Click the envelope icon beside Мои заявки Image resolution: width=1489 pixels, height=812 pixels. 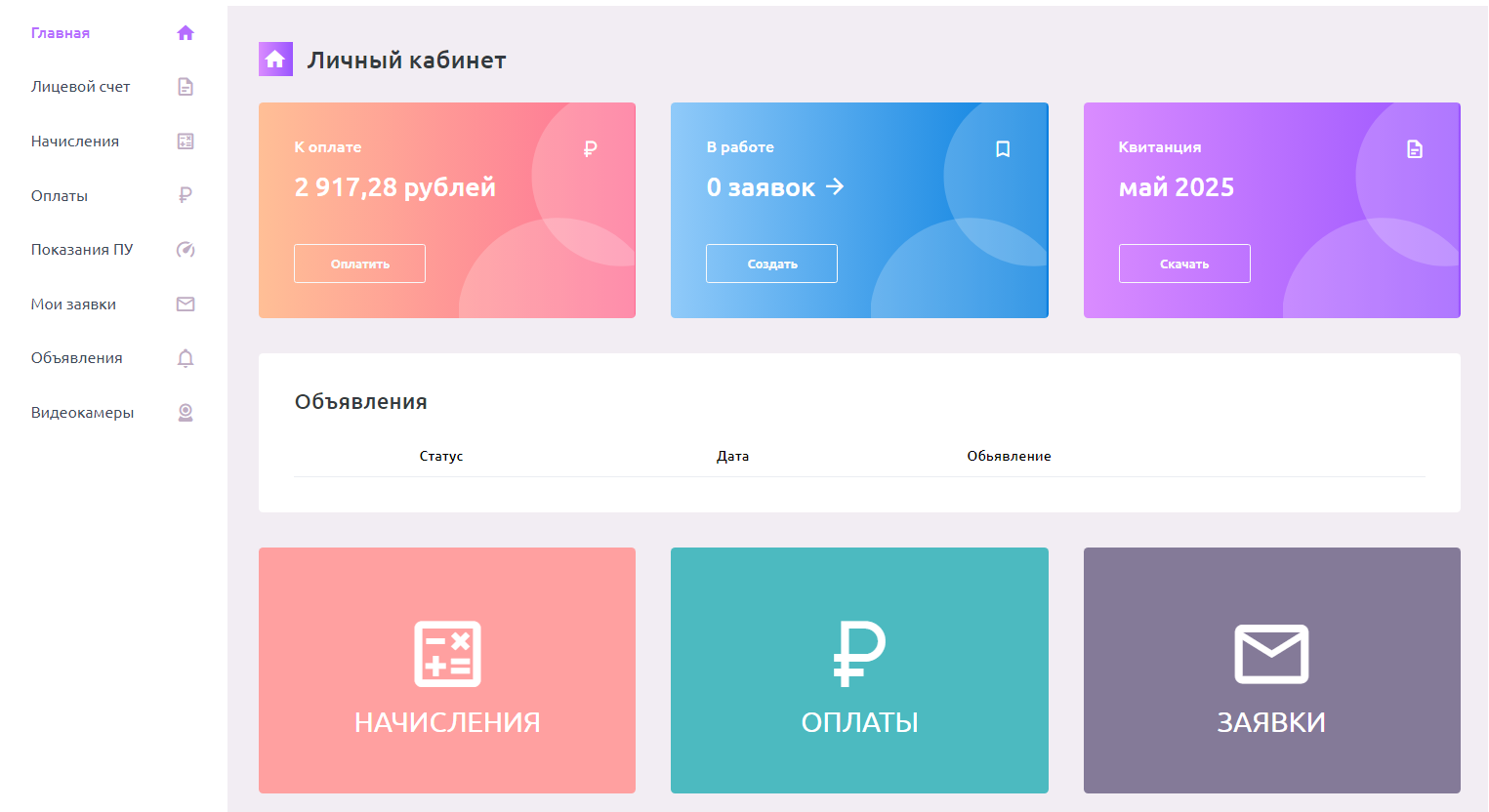[x=186, y=304]
